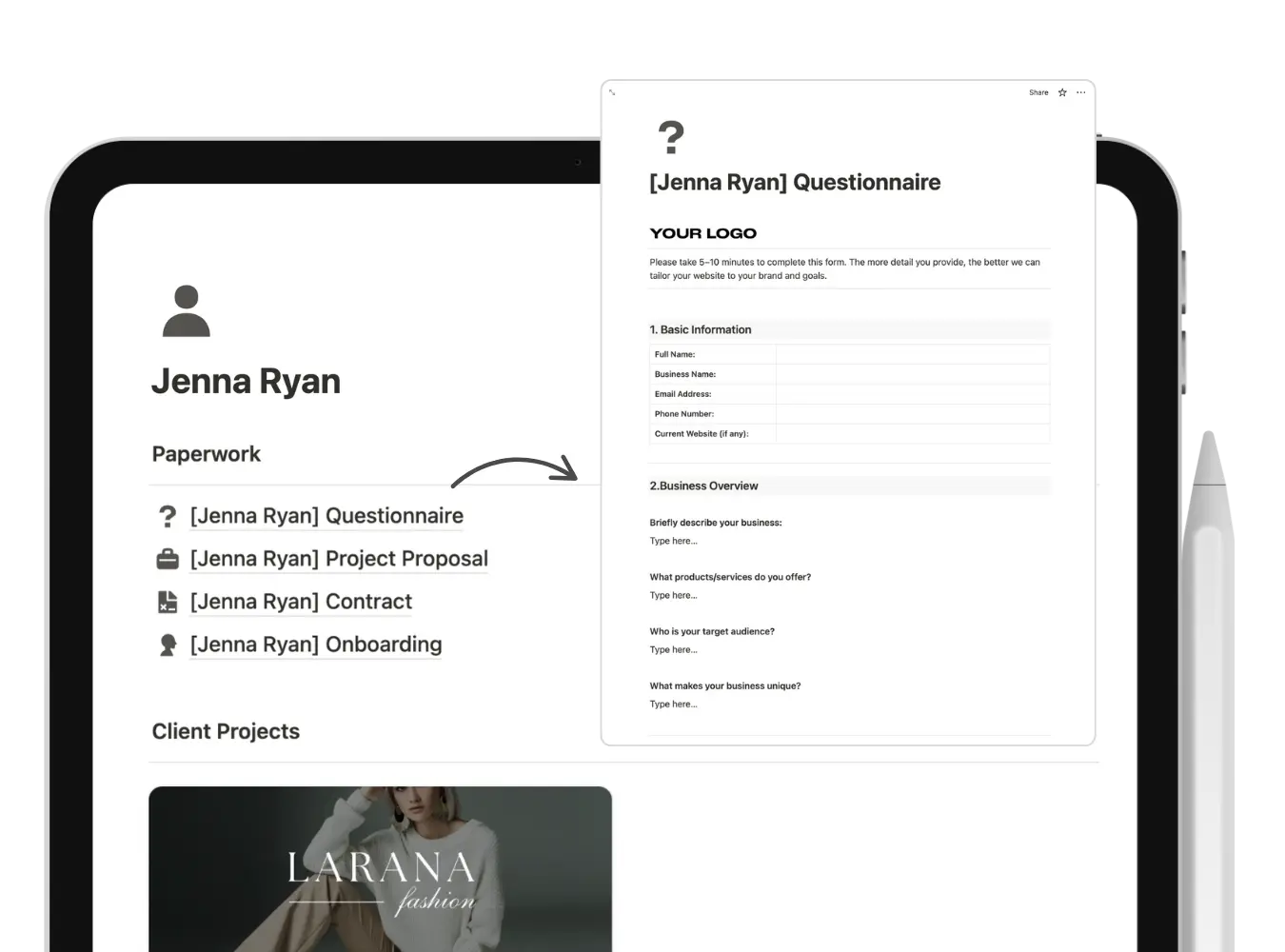Star the Questionnaire page as favorite
Viewport: 1285px width, 952px height.
click(1062, 92)
